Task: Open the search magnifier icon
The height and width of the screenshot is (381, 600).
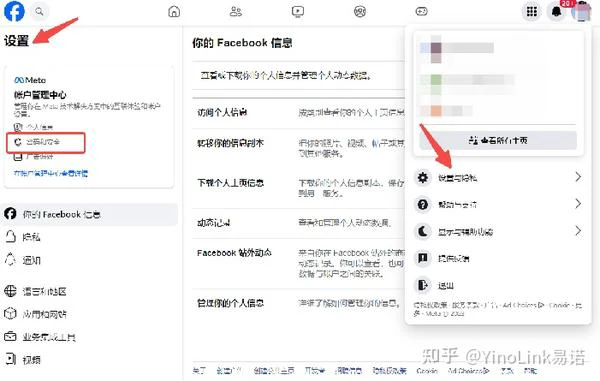Action: click(39, 11)
